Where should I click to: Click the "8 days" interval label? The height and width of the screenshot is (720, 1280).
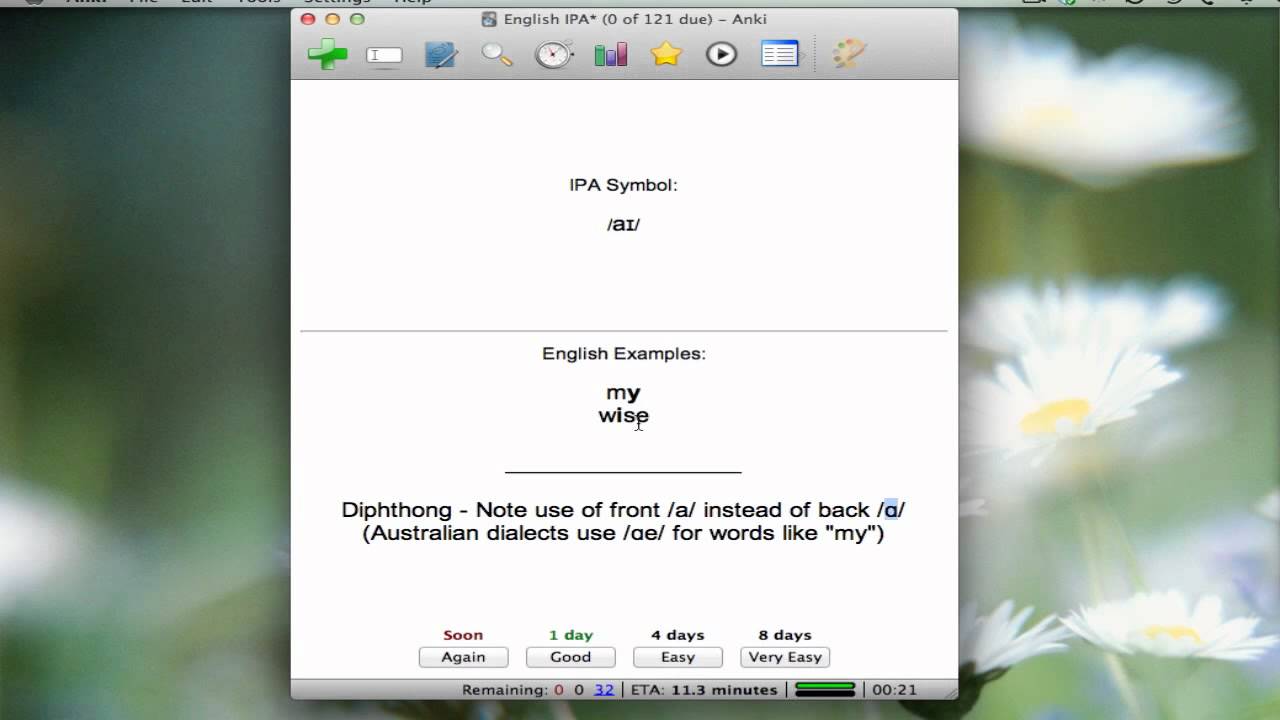pos(785,635)
